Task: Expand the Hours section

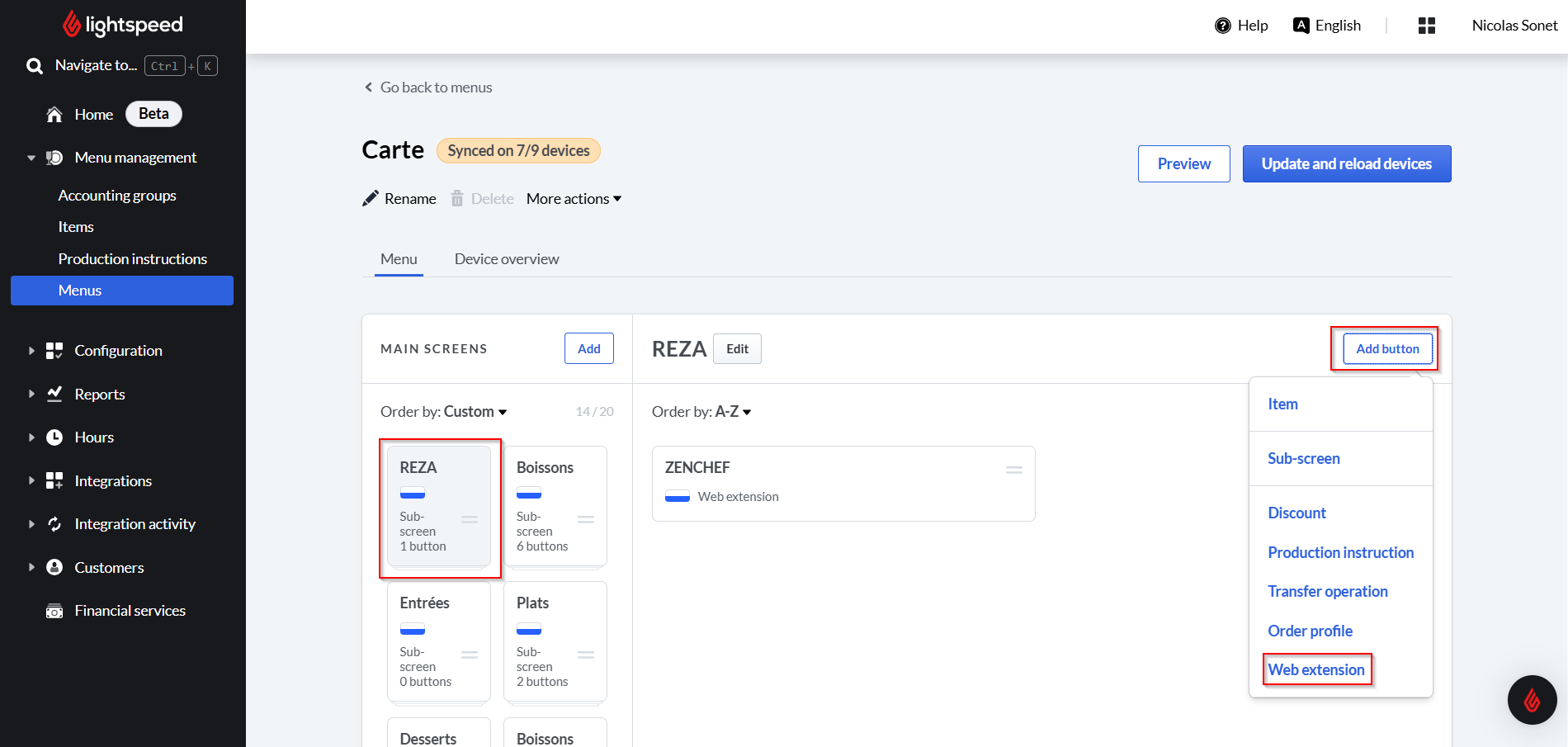Action: coord(31,437)
